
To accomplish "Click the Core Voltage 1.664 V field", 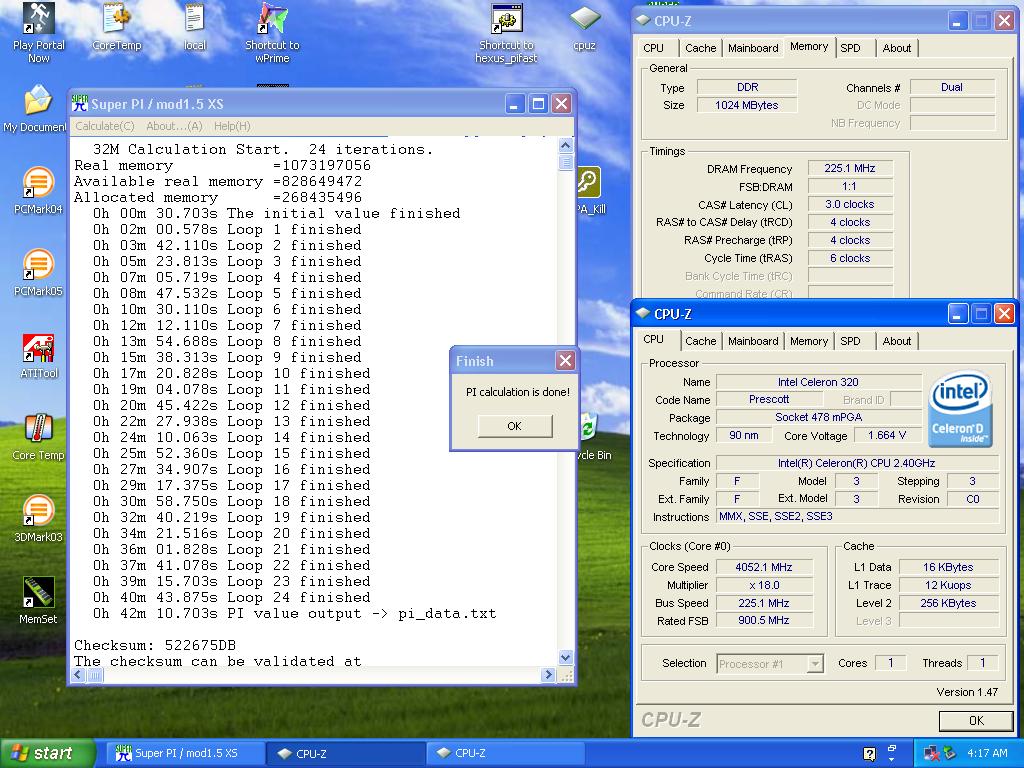I will coord(887,436).
